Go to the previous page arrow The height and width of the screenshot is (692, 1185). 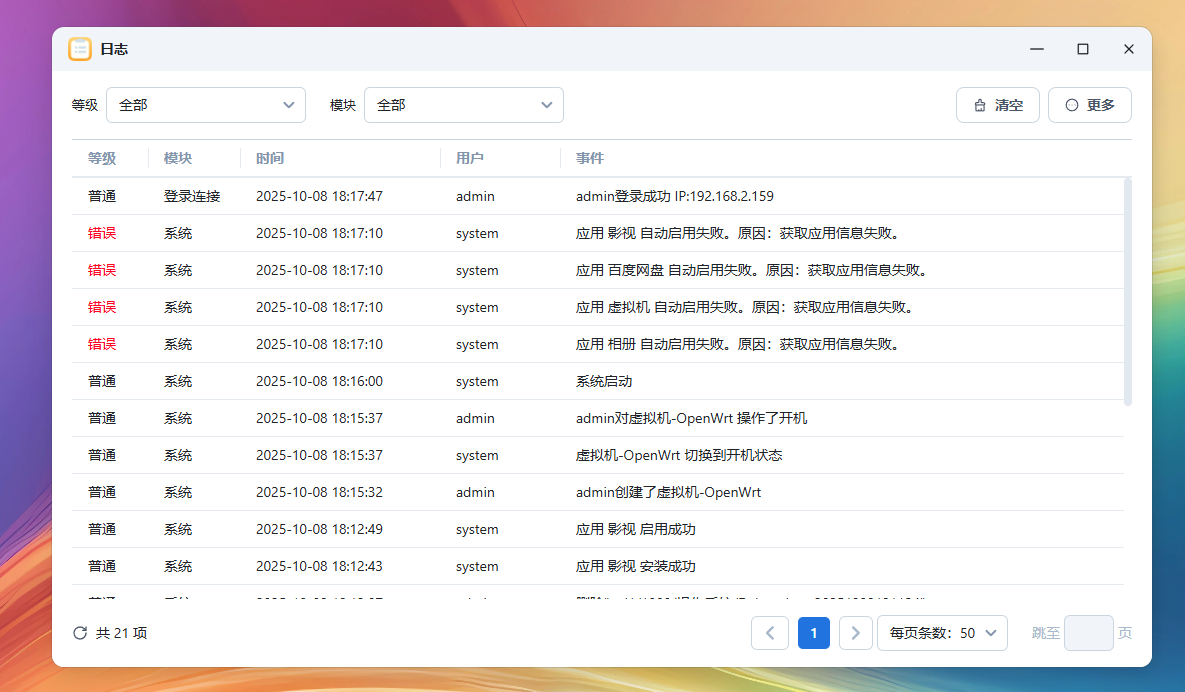coord(770,633)
